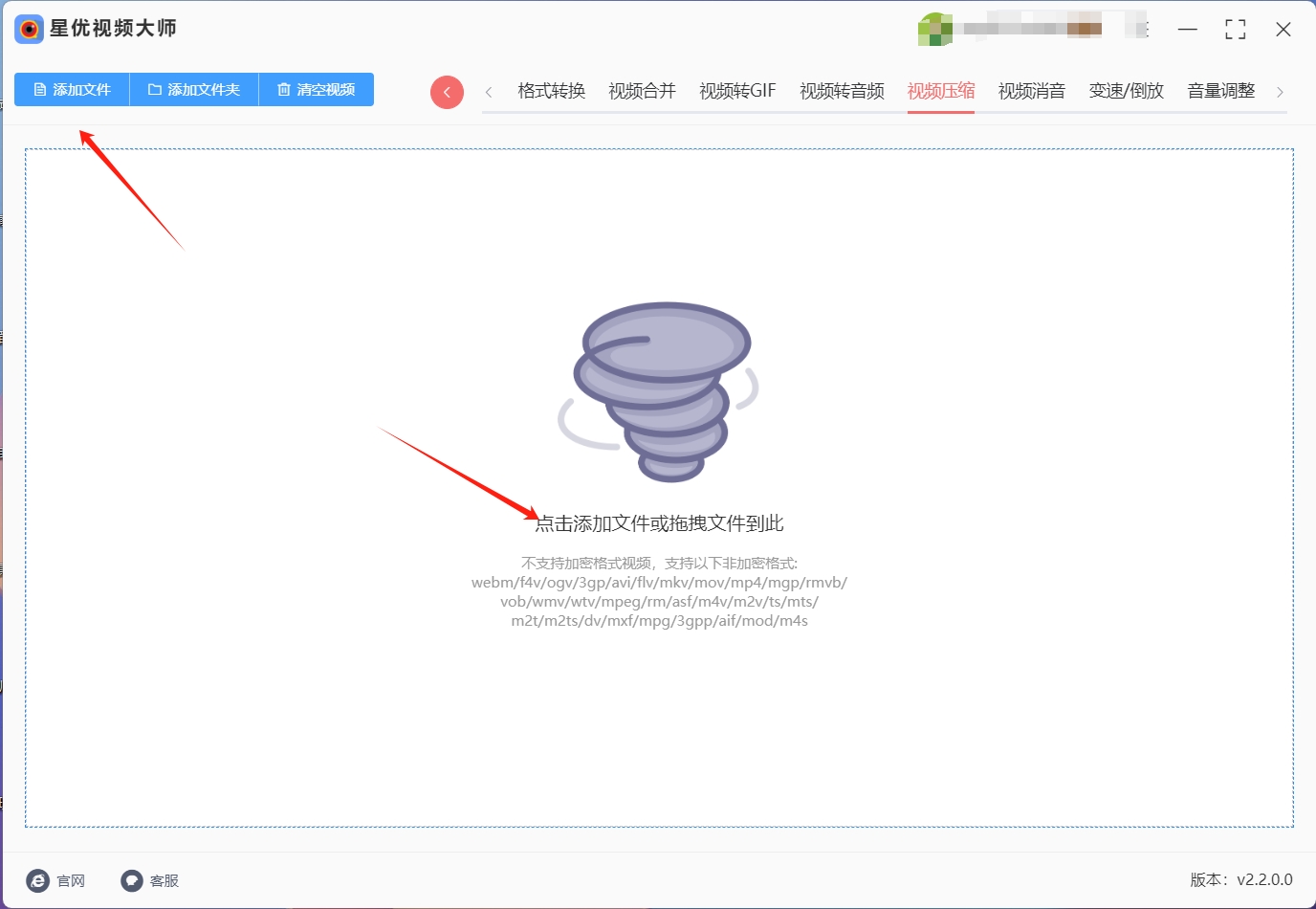The width and height of the screenshot is (1316, 909).
Task: Select the 视频消音 tab
Action: (x=1032, y=91)
